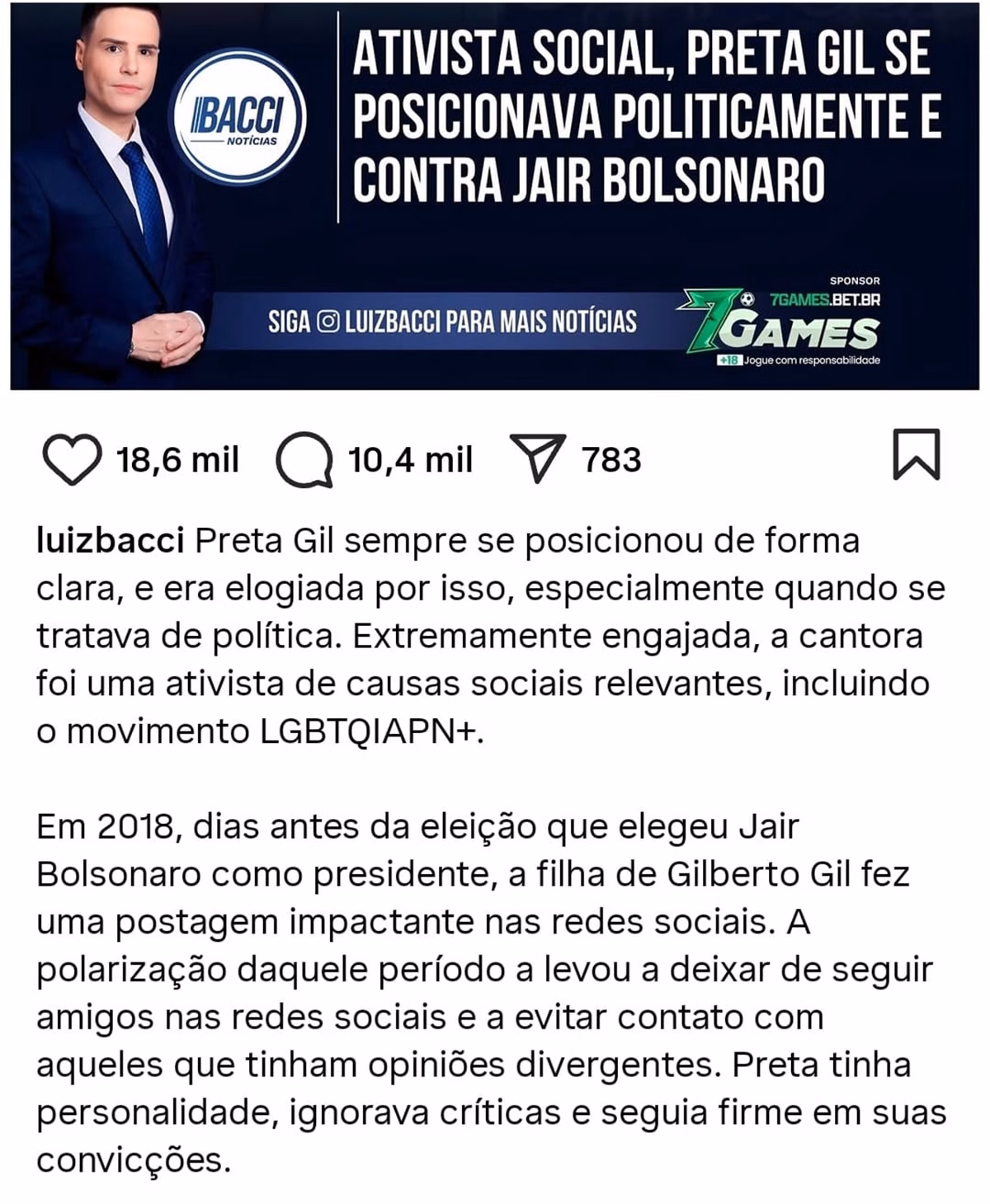Tap the +18 responsible gaming badge

729,360
